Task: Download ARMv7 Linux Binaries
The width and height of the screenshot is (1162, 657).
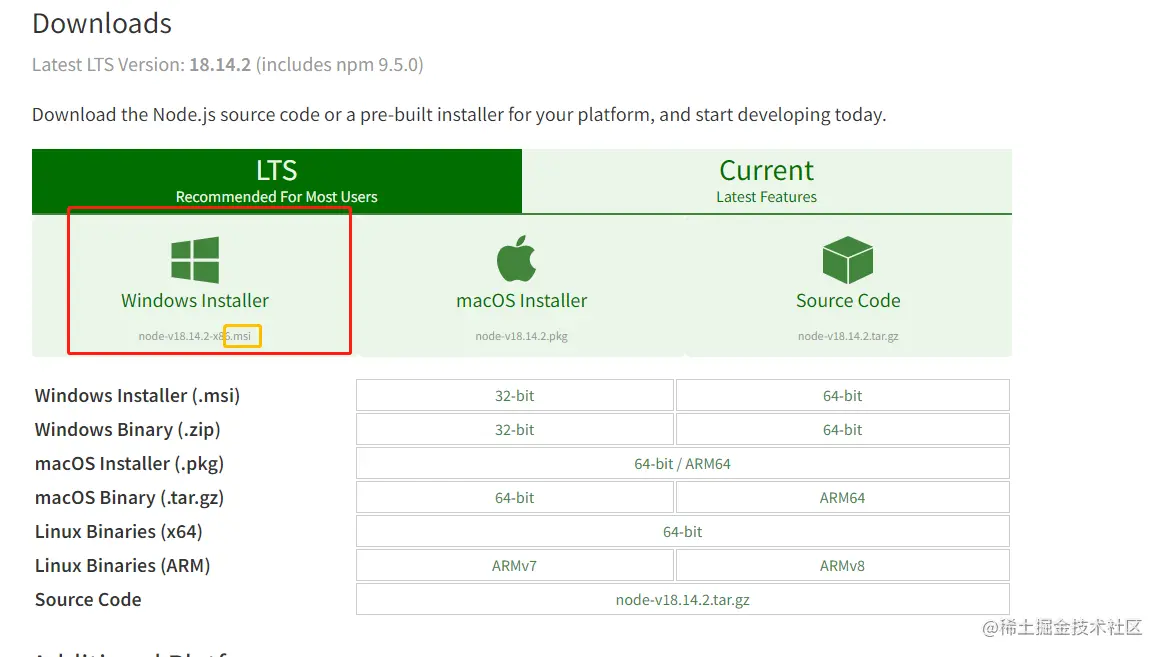Action: pos(514,566)
